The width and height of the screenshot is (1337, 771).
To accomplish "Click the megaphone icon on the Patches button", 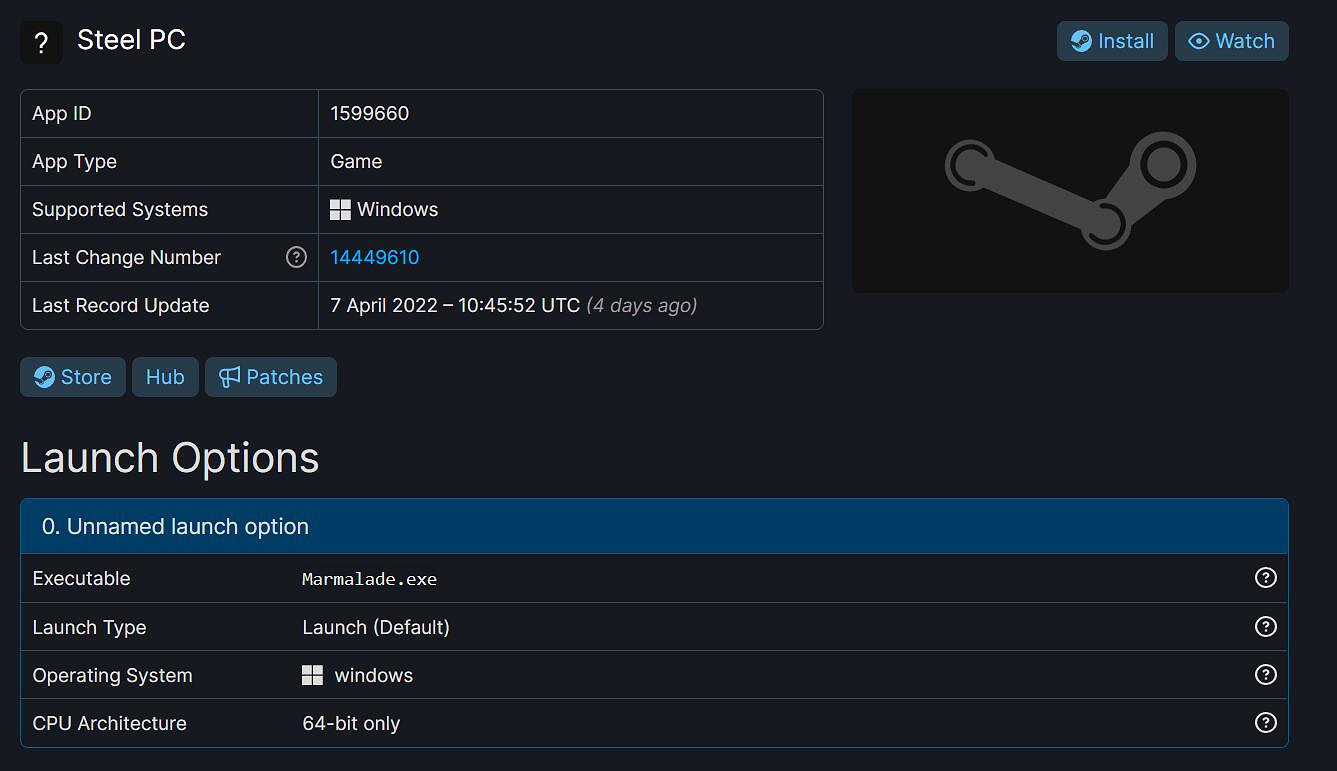I will pyautogui.click(x=231, y=377).
